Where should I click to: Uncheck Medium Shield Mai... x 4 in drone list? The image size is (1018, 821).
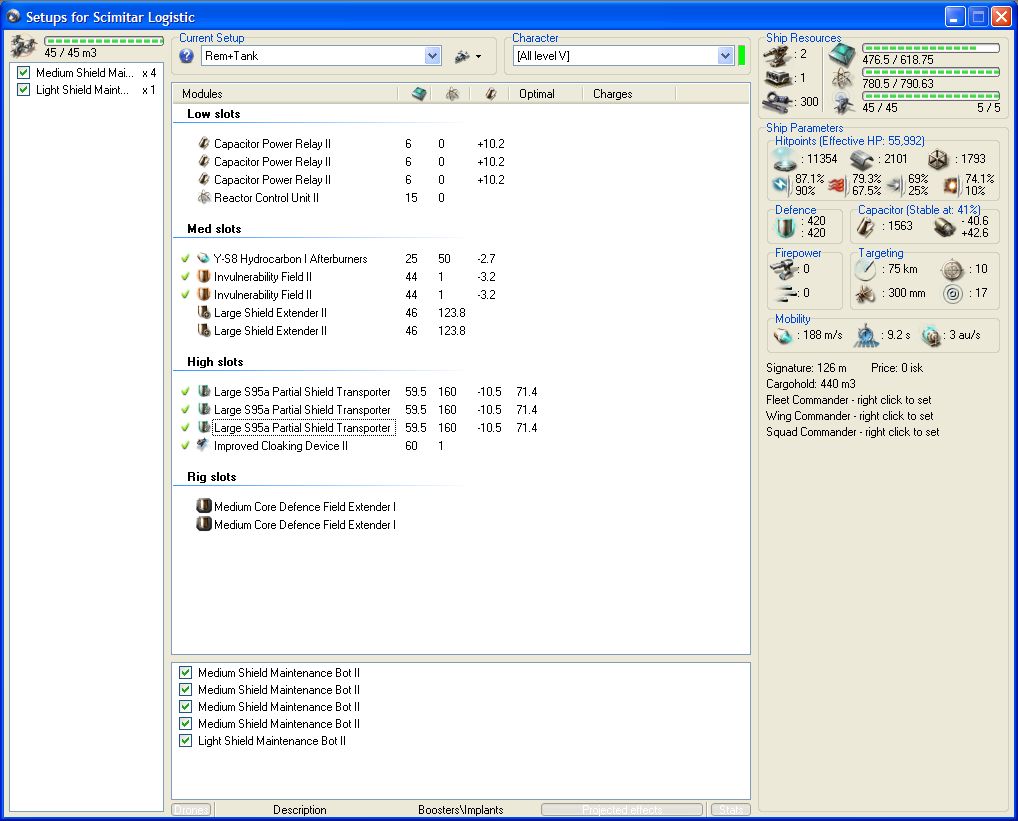click(x=23, y=73)
